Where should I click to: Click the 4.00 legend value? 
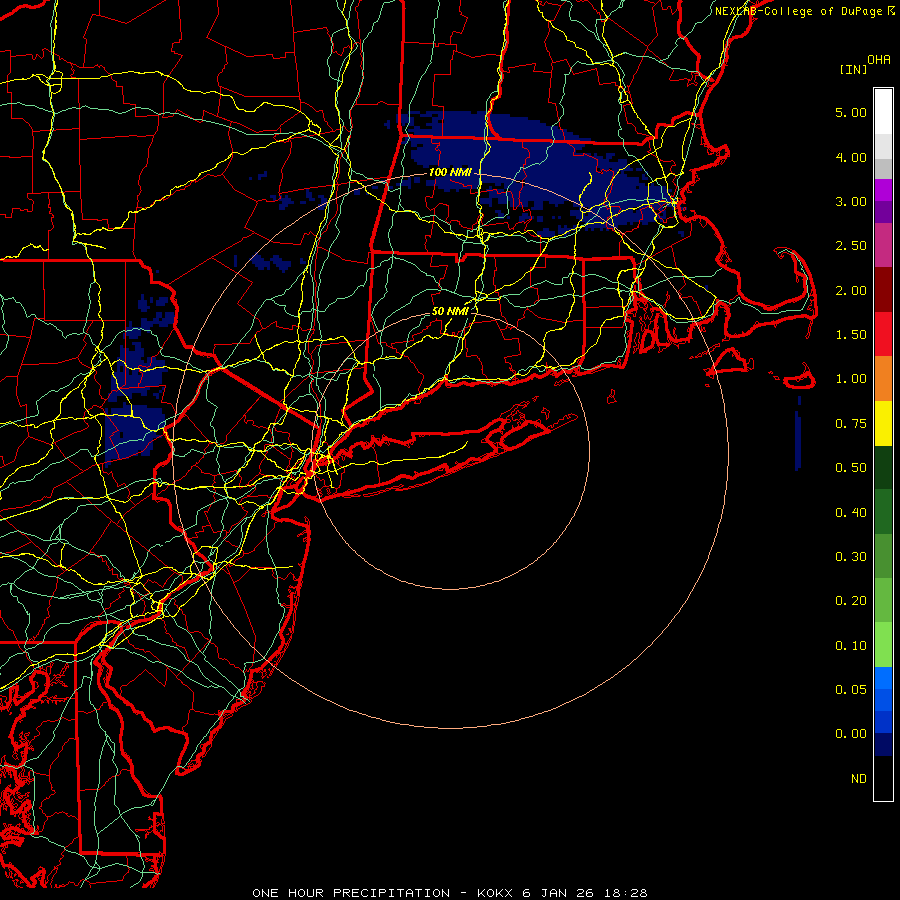(851, 157)
